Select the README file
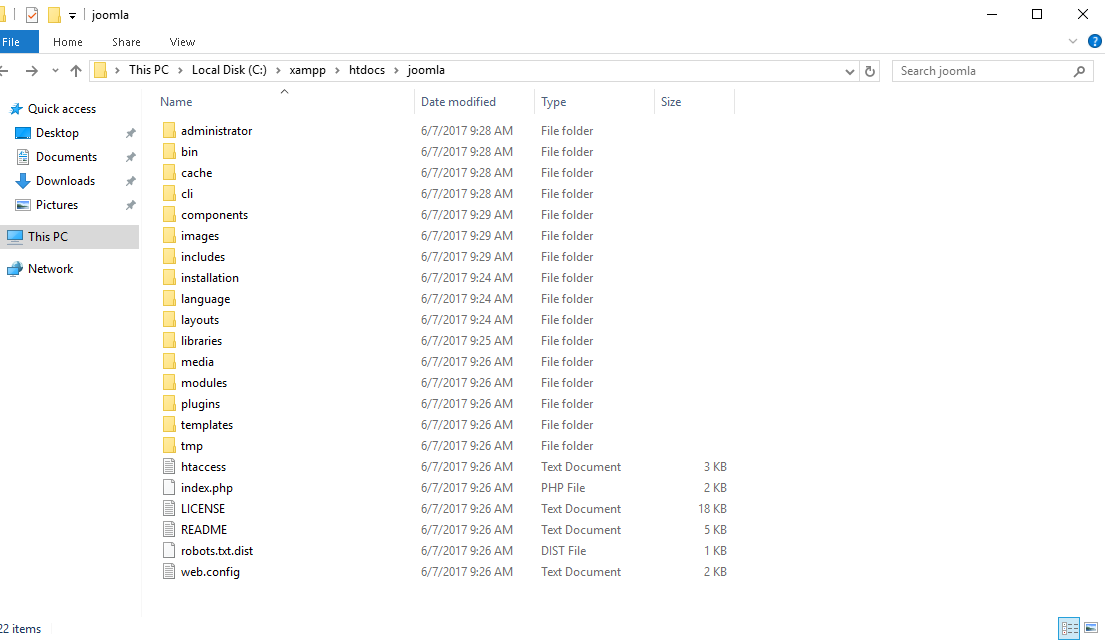 [x=204, y=530]
